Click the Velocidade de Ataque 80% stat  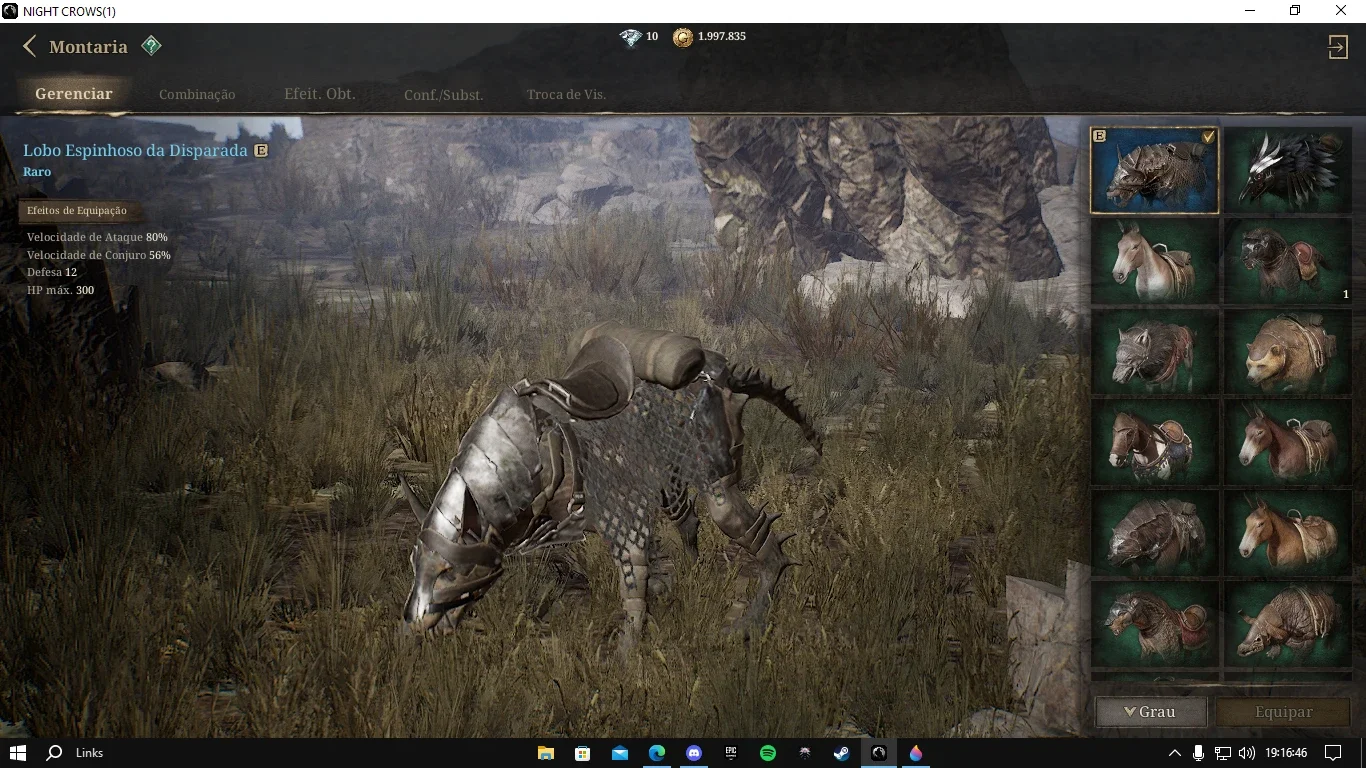click(97, 237)
